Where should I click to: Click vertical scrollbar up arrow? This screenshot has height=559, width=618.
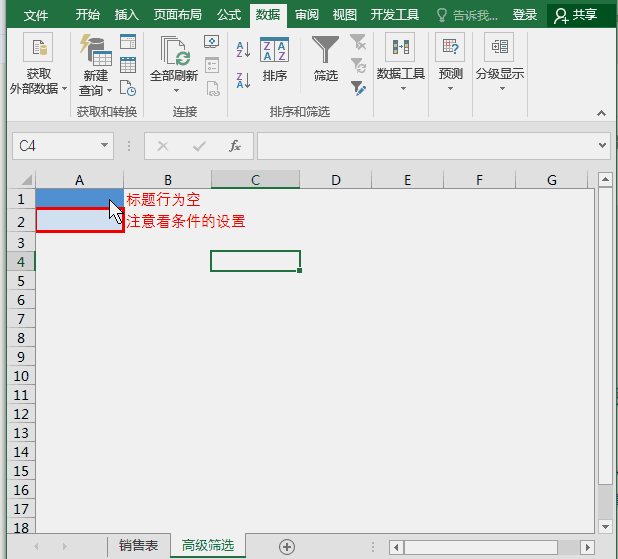click(605, 180)
